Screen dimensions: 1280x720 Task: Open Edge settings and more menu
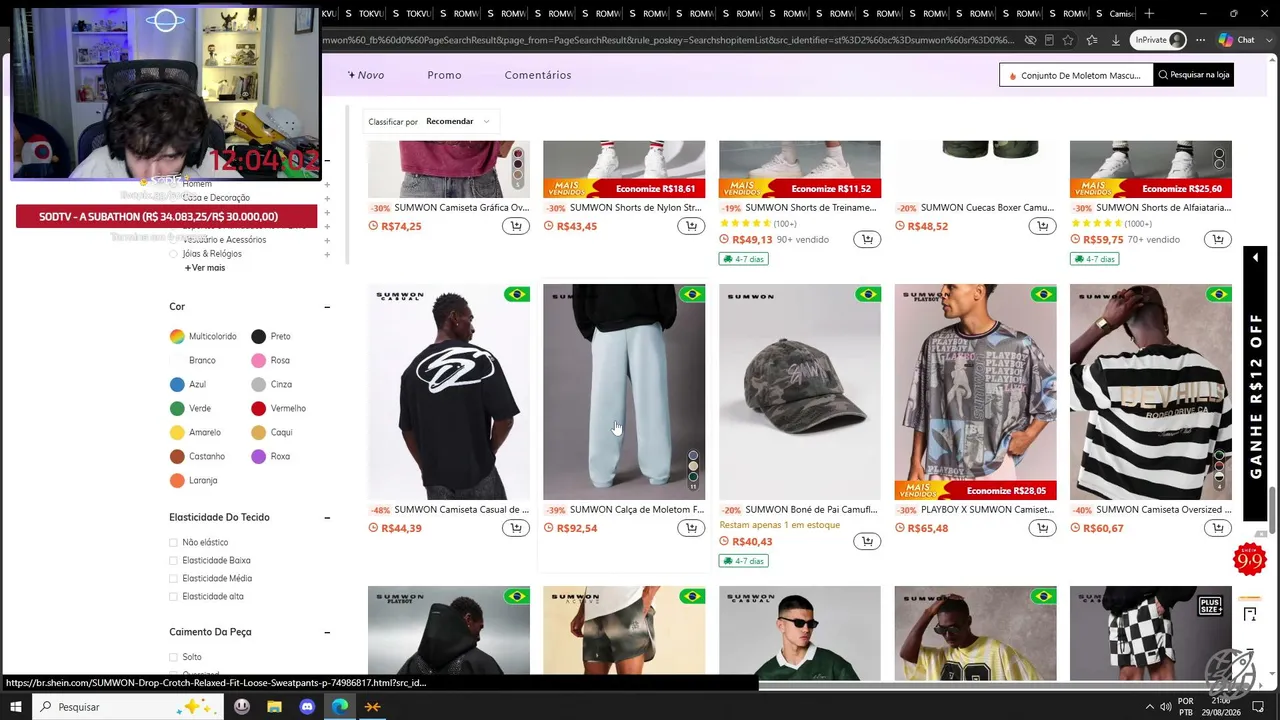coord(1200,40)
